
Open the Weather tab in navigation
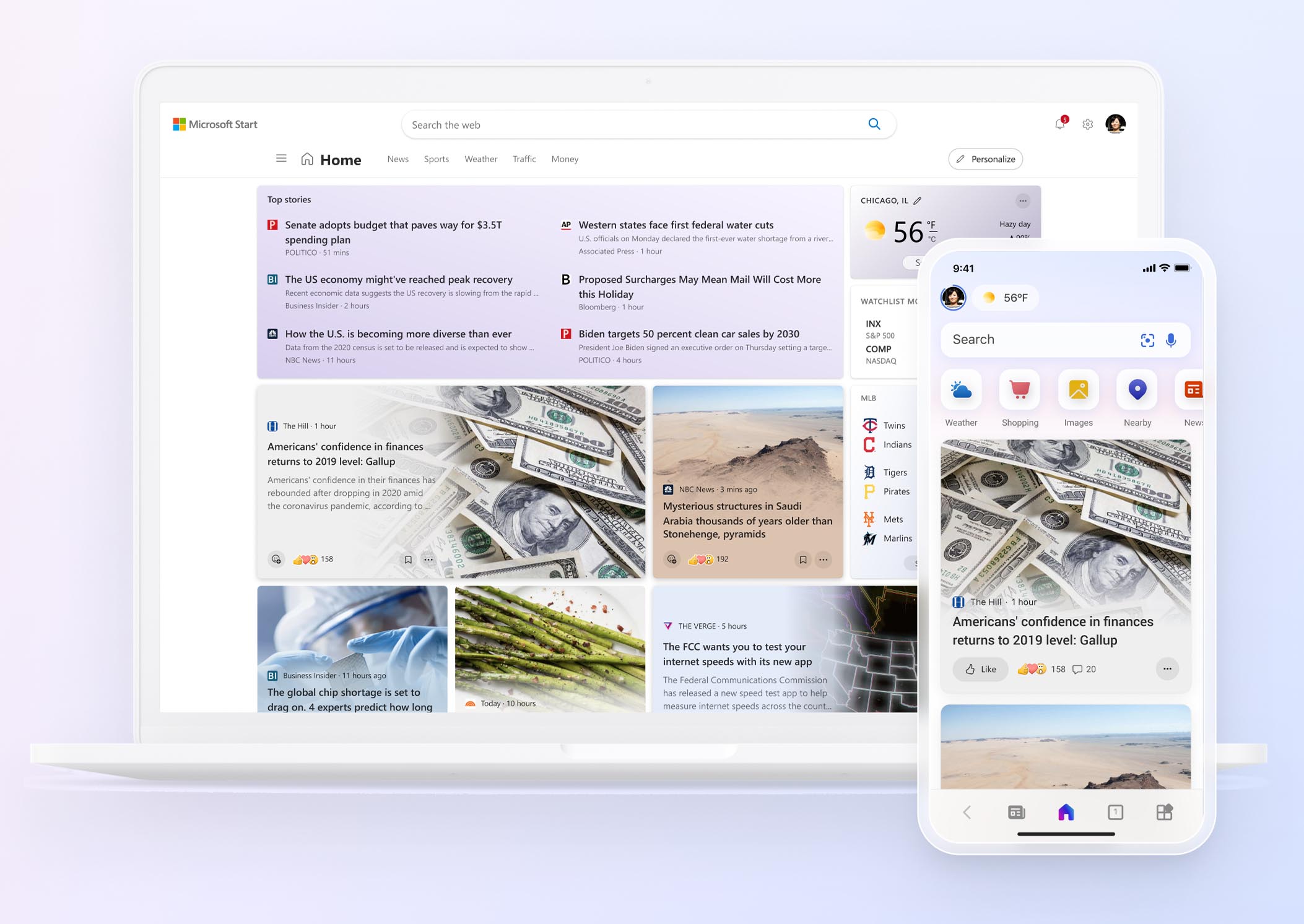click(x=480, y=159)
